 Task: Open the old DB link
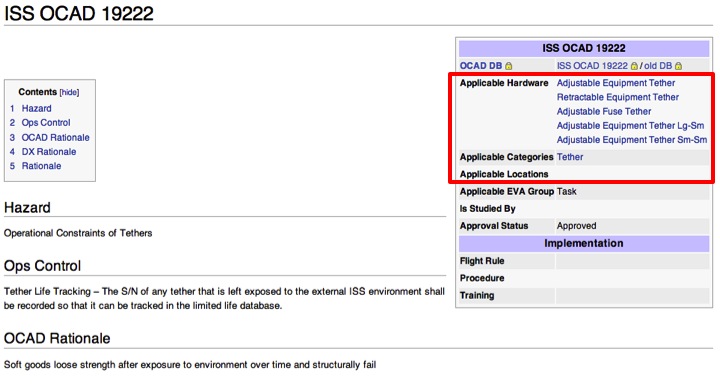point(658,66)
